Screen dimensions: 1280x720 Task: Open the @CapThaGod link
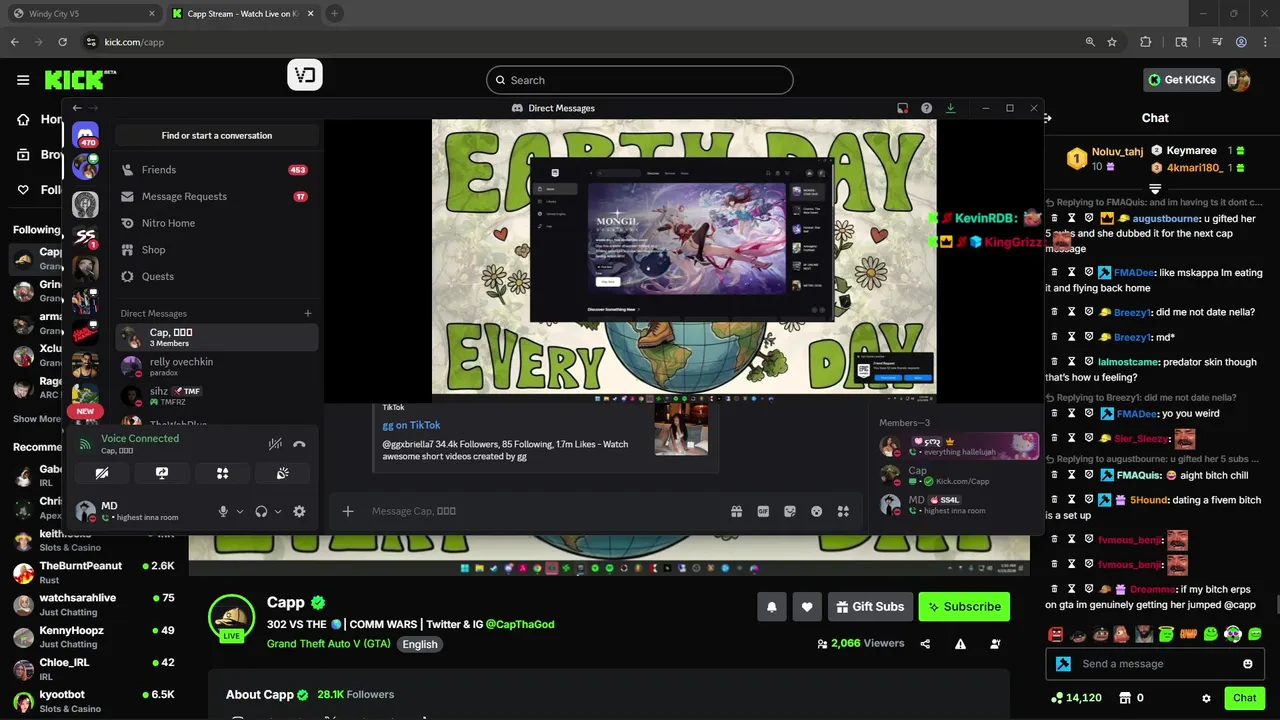pyautogui.click(x=520, y=624)
